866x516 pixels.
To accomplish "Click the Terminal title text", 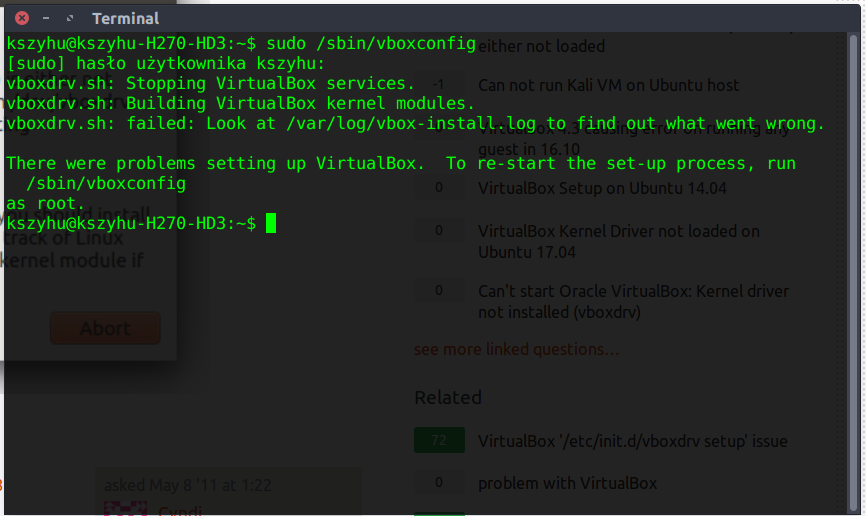I will click(125, 19).
